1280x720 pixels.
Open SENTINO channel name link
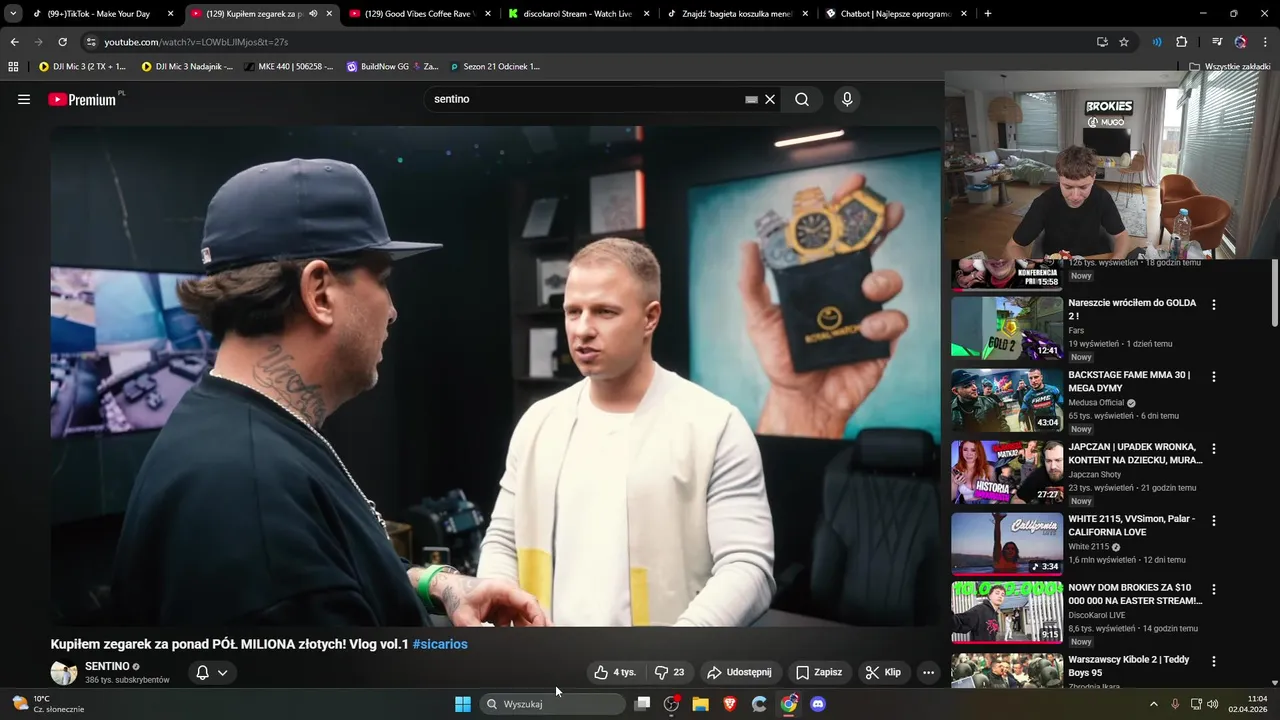[107, 666]
